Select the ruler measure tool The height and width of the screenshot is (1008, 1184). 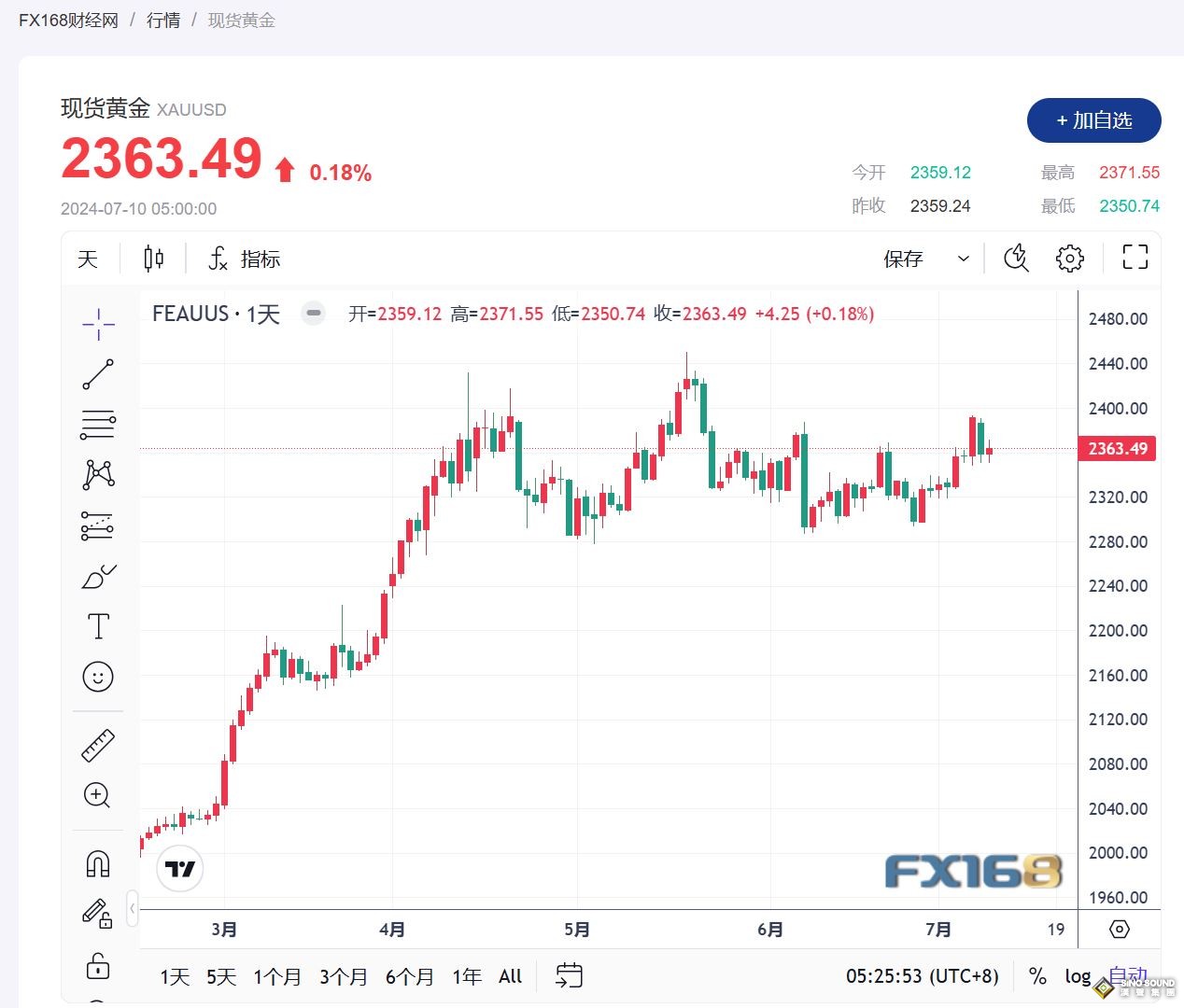coord(98,745)
